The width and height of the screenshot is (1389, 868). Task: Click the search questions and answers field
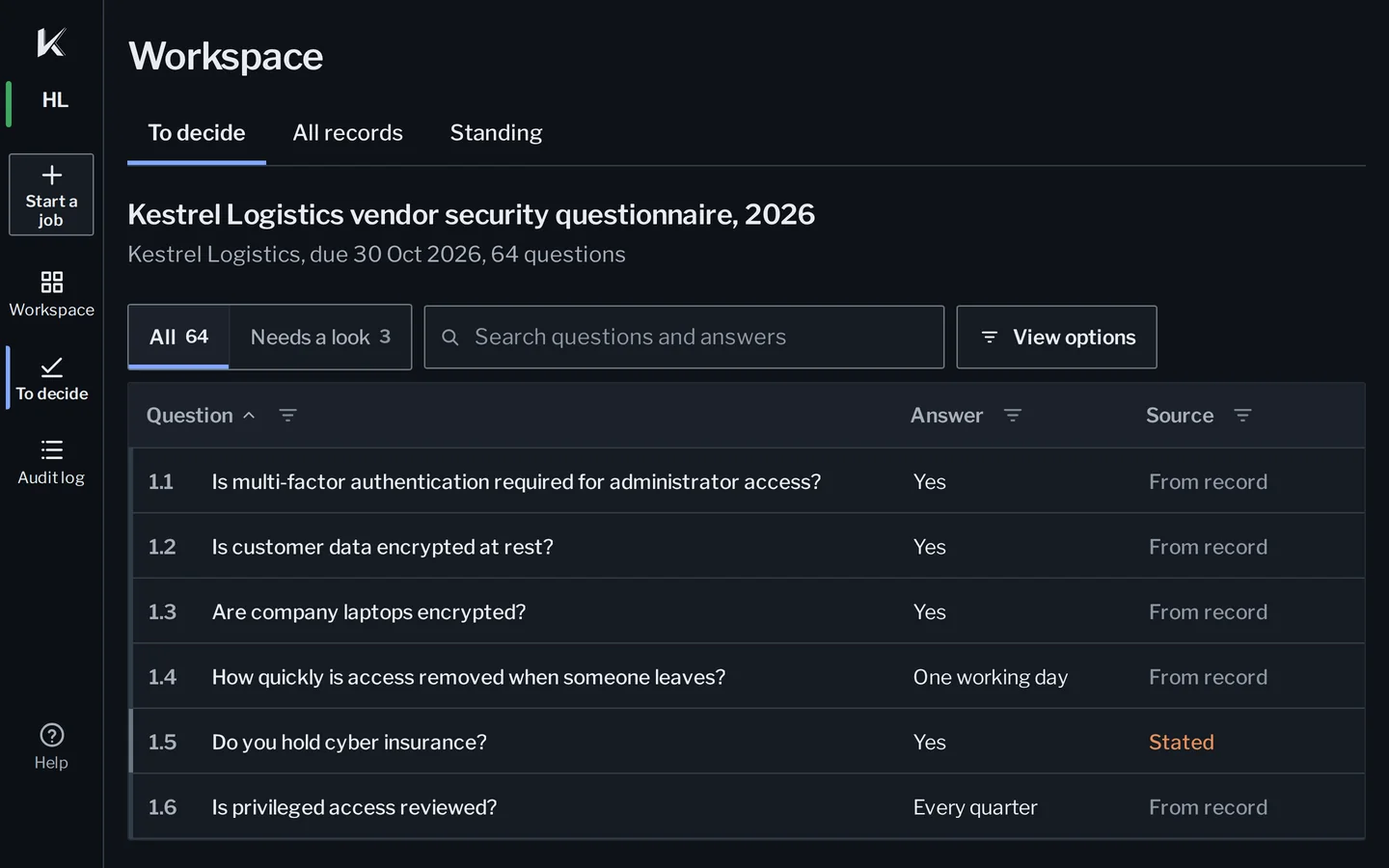pos(684,337)
